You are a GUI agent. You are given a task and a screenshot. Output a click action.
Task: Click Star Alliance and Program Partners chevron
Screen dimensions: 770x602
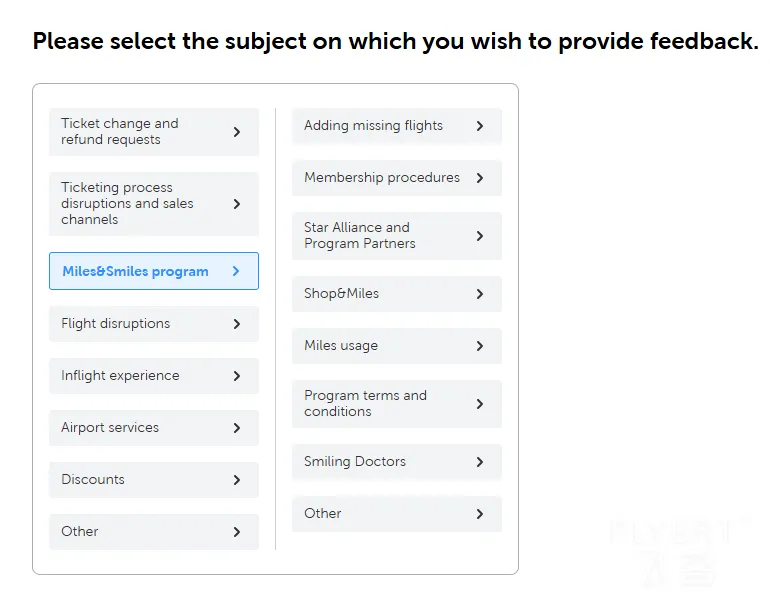pos(480,236)
